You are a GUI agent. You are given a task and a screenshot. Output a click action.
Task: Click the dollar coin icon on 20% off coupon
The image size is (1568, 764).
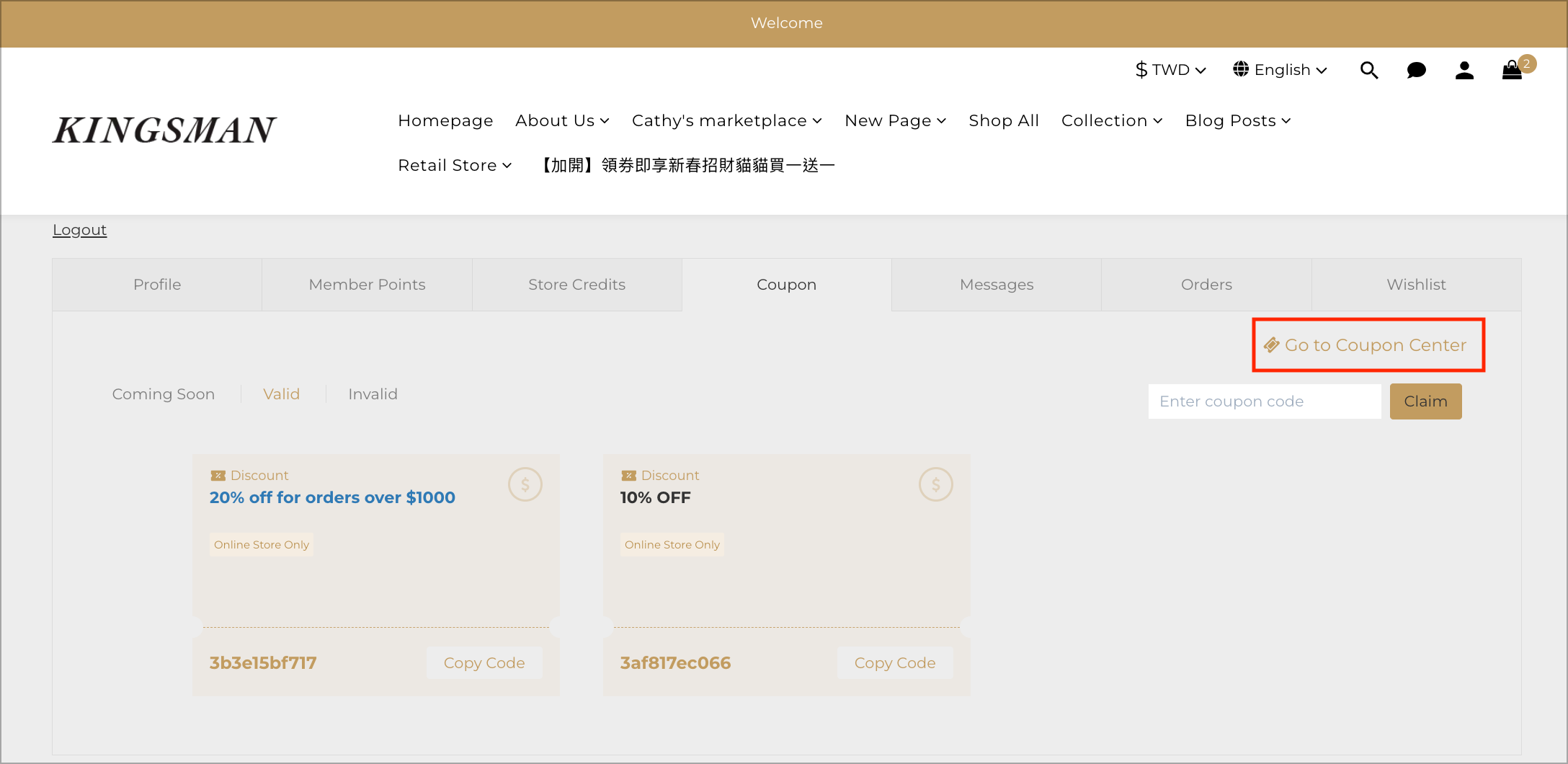pyautogui.click(x=525, y=484)
